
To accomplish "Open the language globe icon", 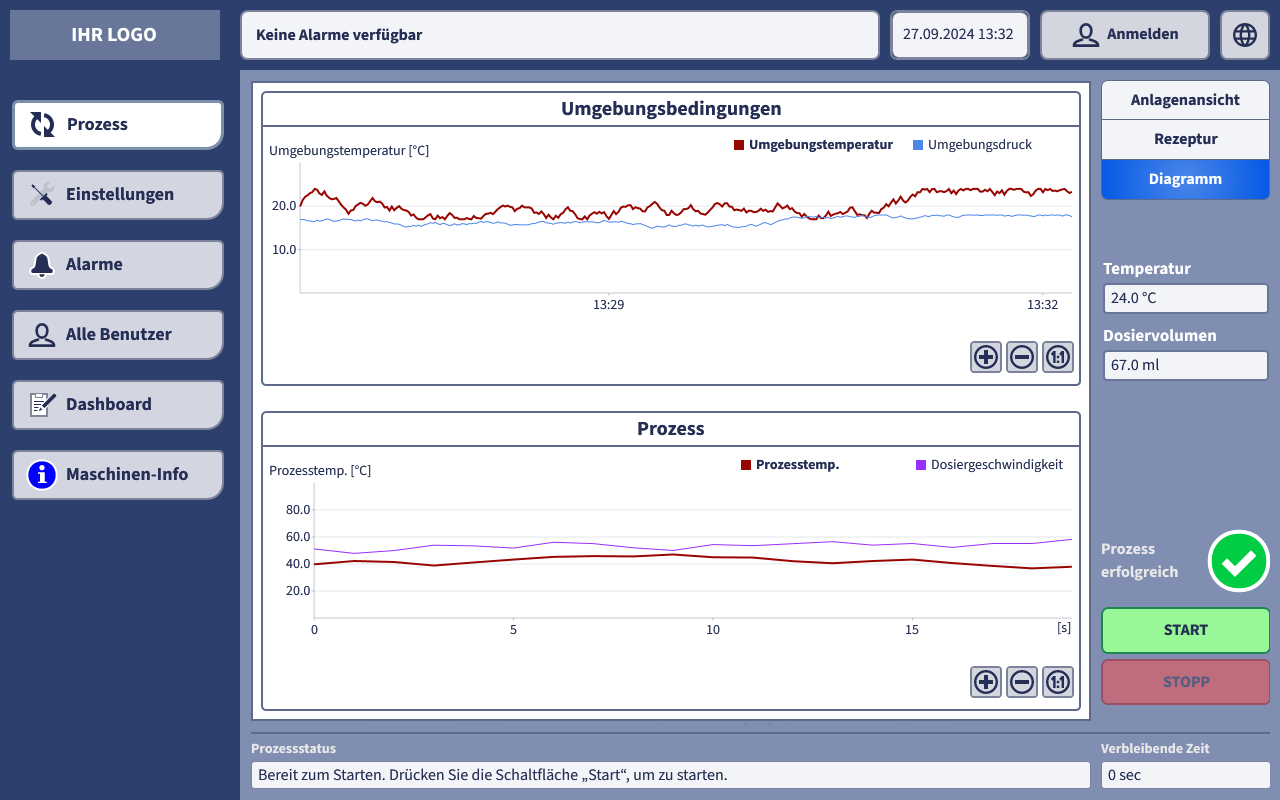I will 1245,35.
